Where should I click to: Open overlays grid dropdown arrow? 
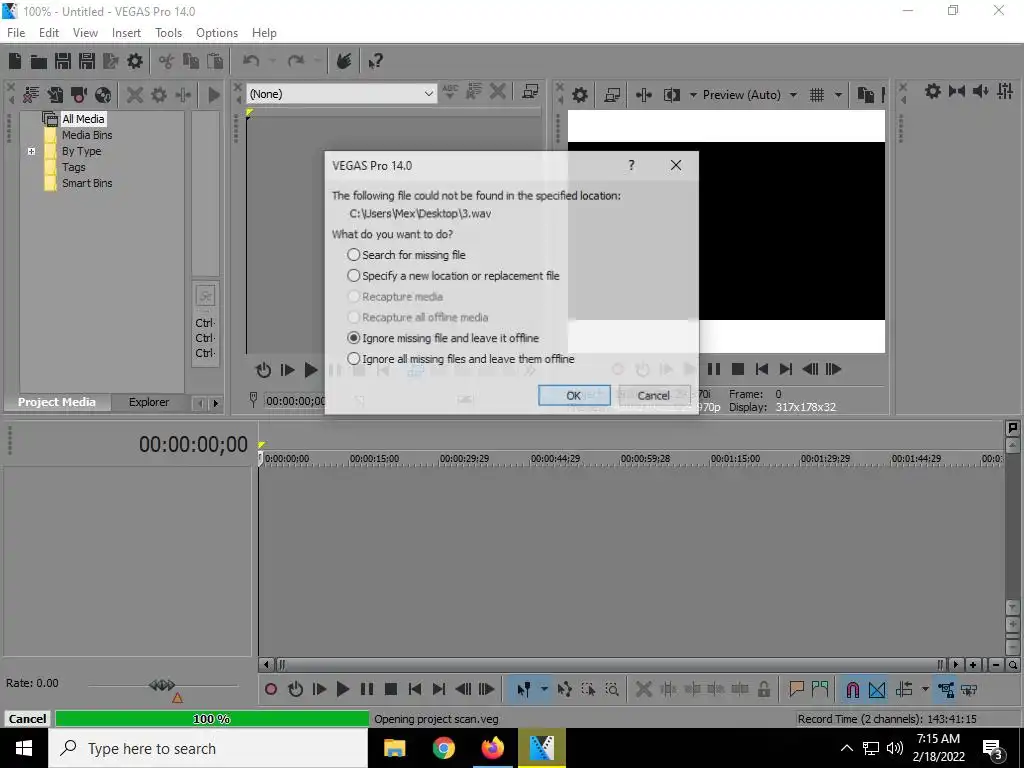[838, 95]
